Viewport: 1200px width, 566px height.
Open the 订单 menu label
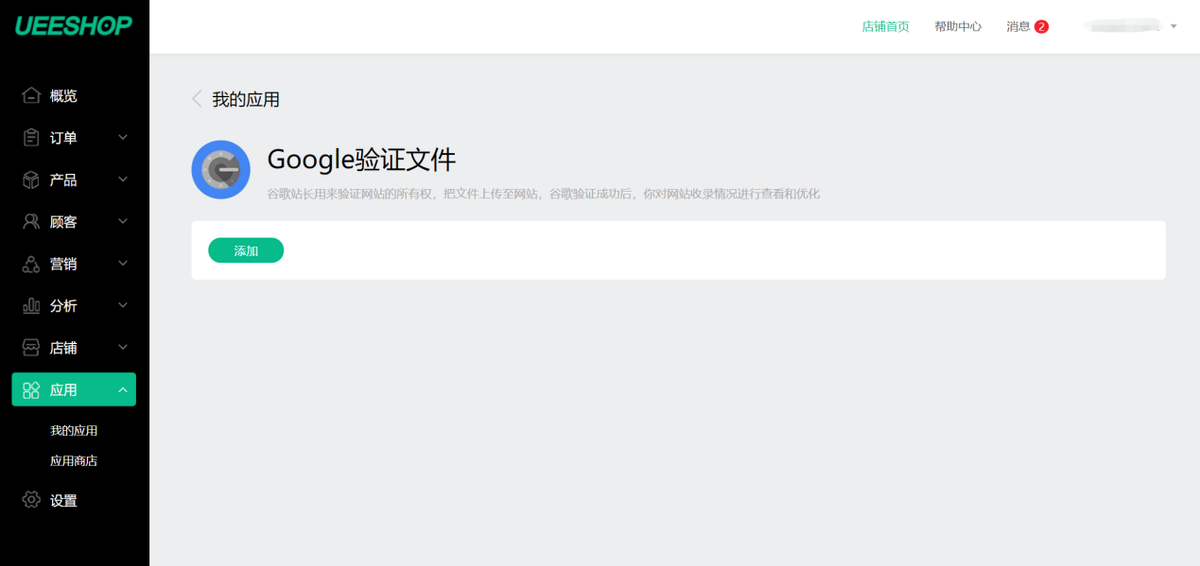(63, 138)
